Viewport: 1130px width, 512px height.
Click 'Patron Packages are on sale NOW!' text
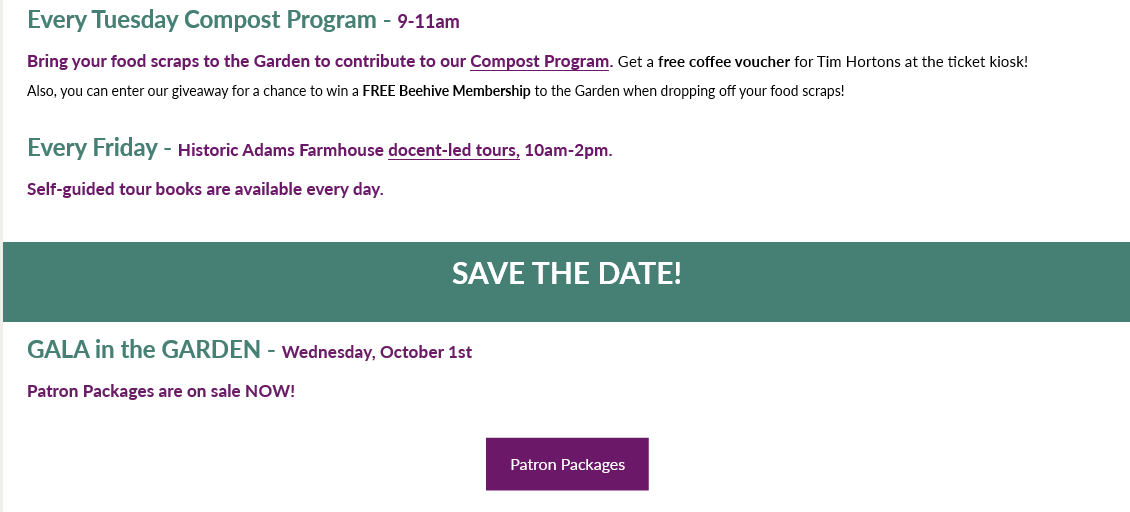click(161, 391)
